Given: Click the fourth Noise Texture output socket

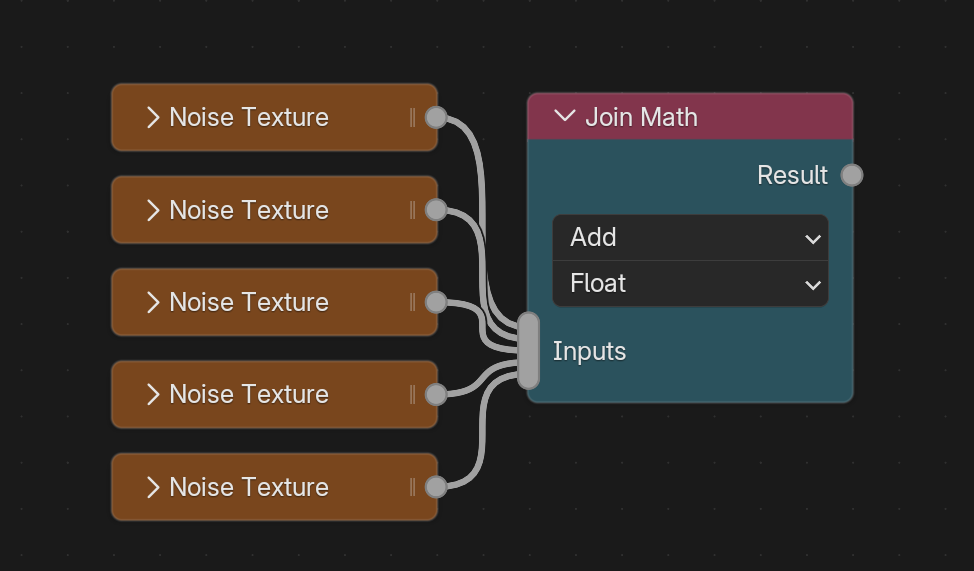Looking at the screenshot, I should (x=436, y=394).
